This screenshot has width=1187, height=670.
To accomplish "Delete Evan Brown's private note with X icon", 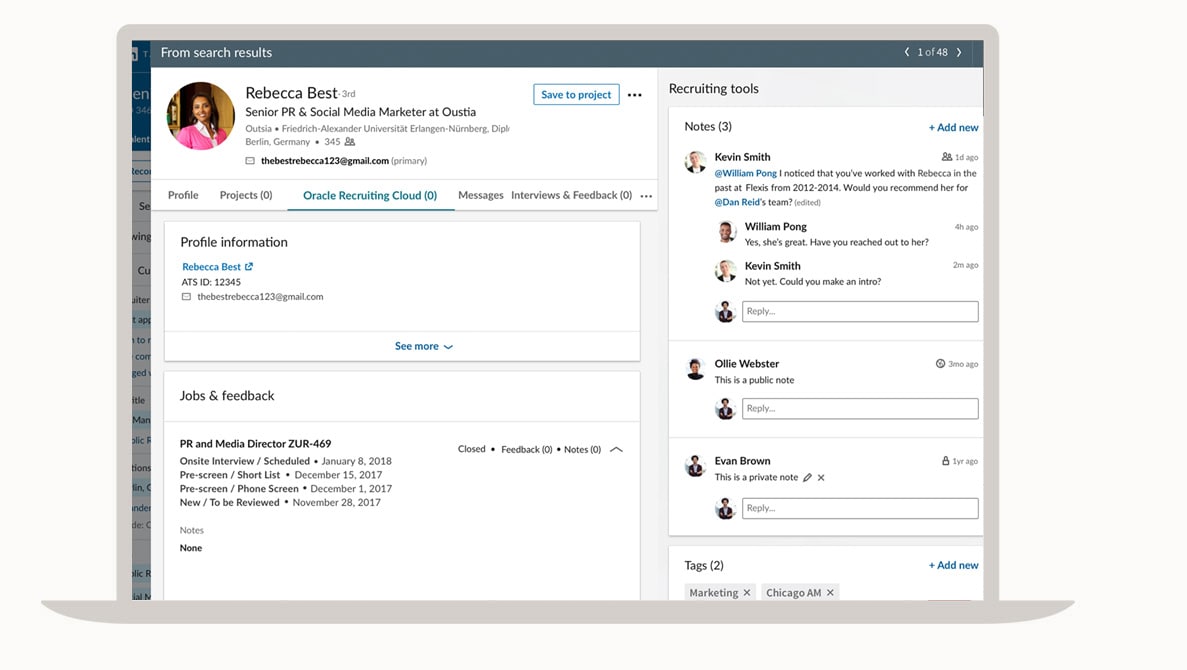I will coord(822,478).
